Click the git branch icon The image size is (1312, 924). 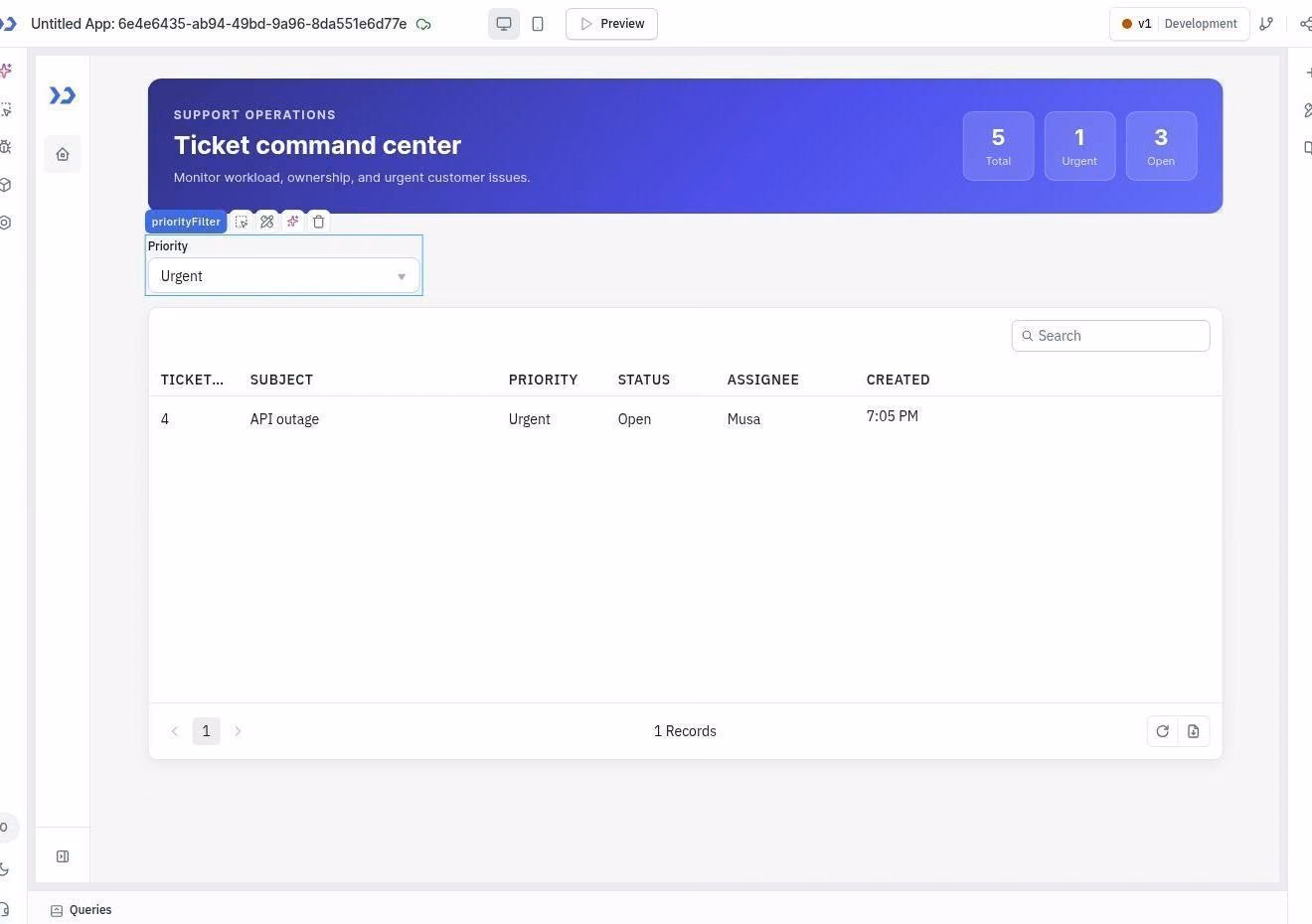[1266, 24]
